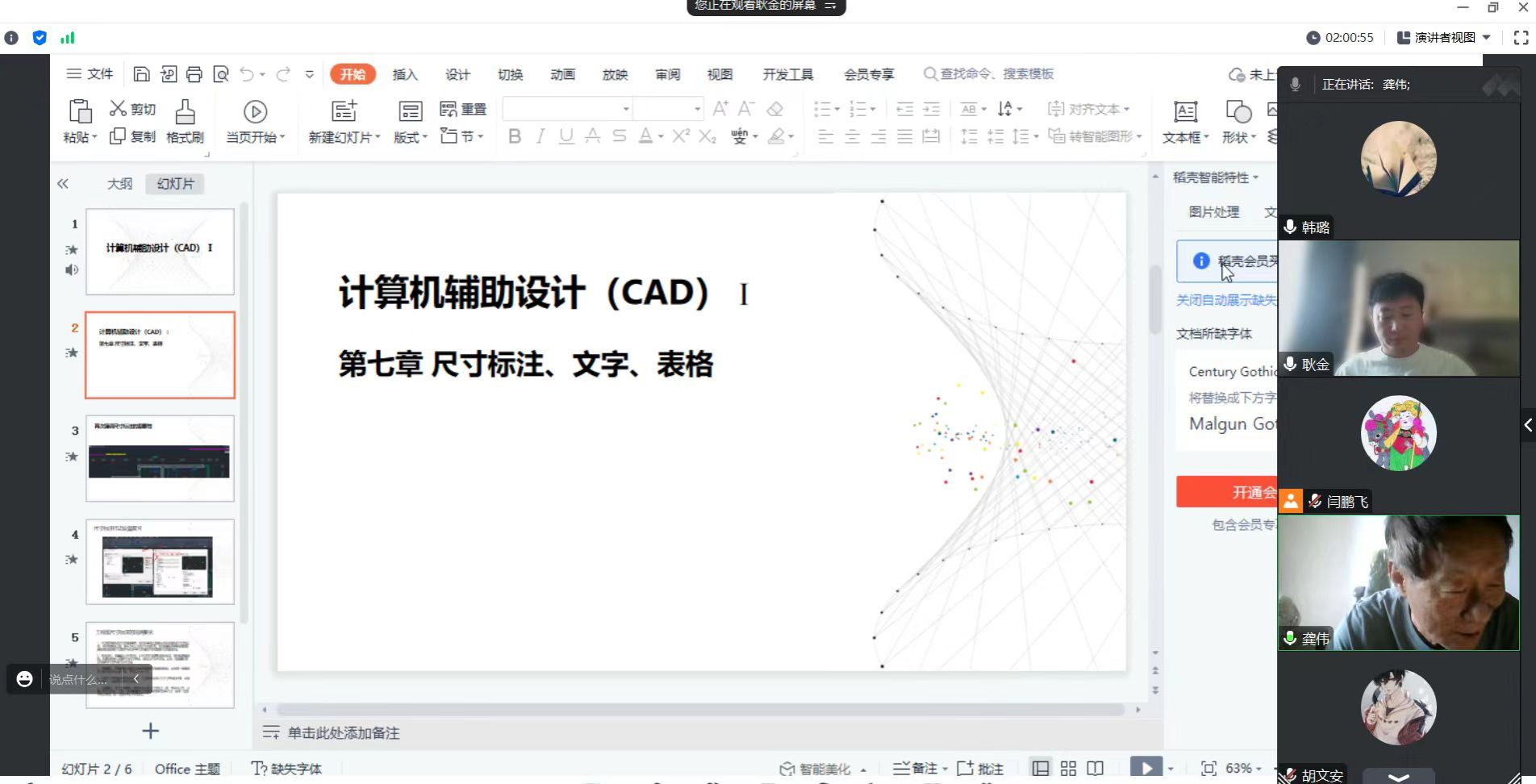Click the Print icon
Screen dimensions: 1536x784
point(194,74)
